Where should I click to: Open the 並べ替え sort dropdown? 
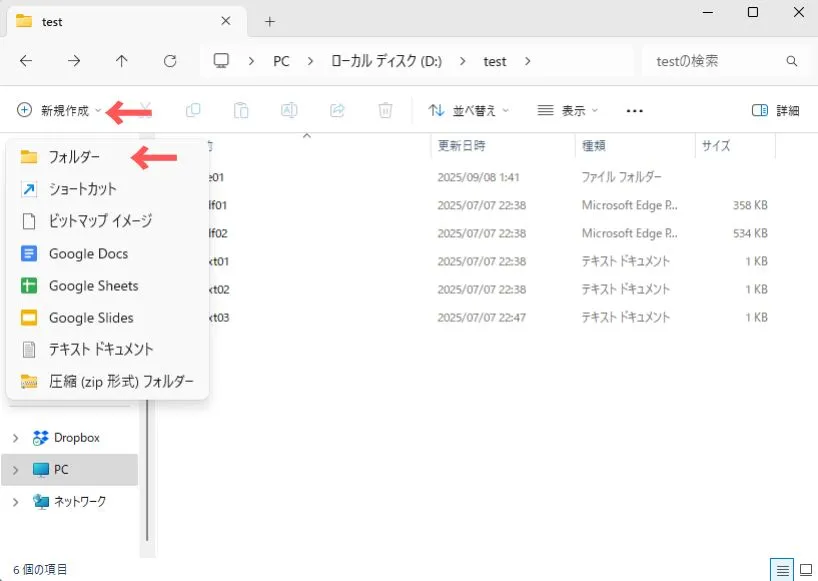(x=468, y=110)
